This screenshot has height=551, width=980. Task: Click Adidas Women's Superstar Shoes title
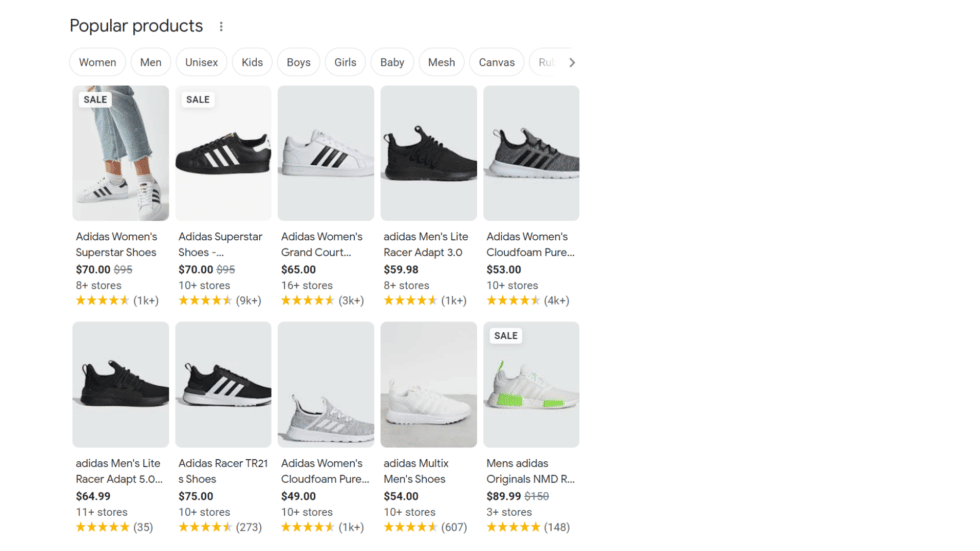click(x=116, y=244)
